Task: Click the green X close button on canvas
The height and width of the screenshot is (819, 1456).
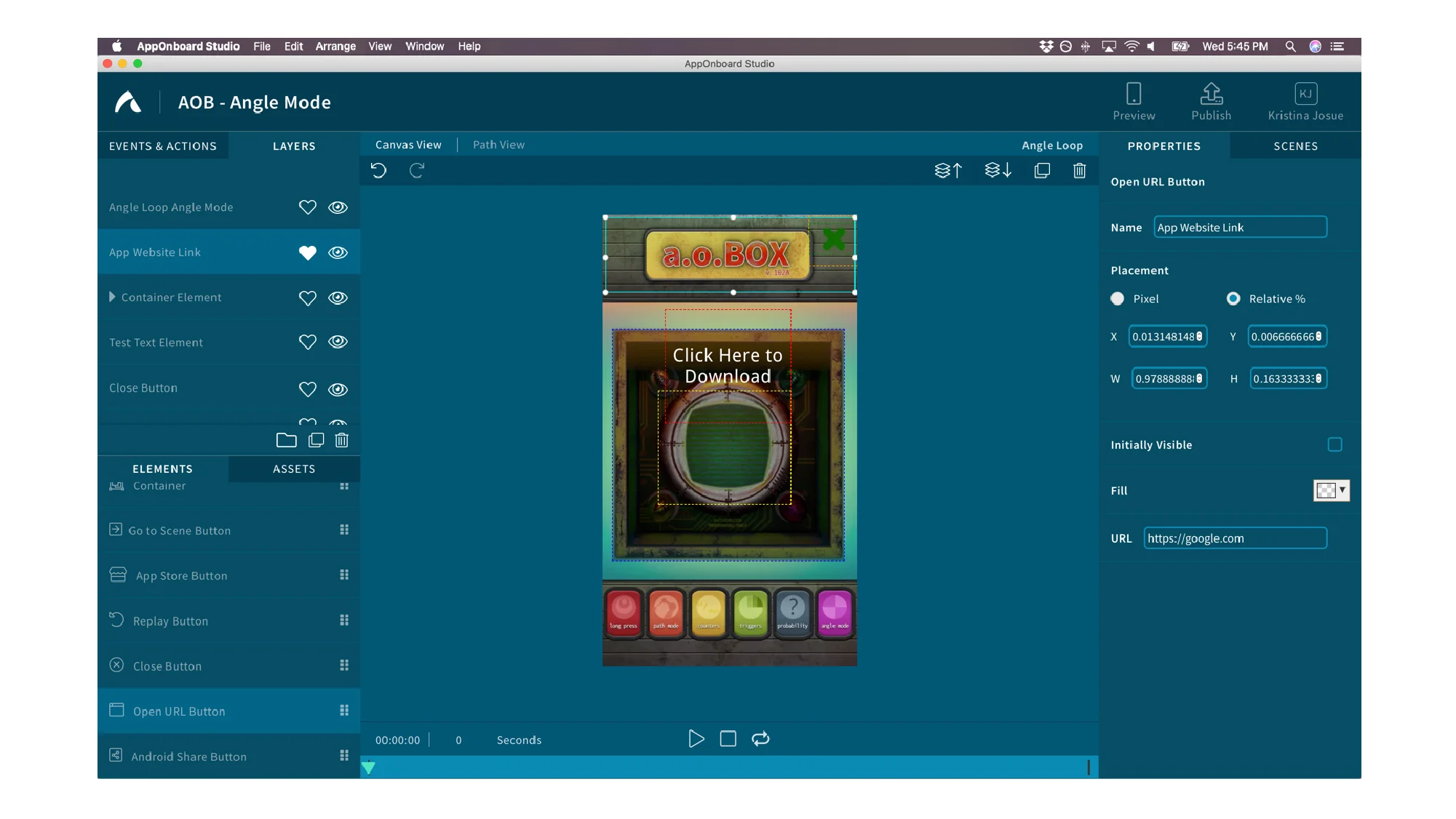Action: [x=834, y=239]
